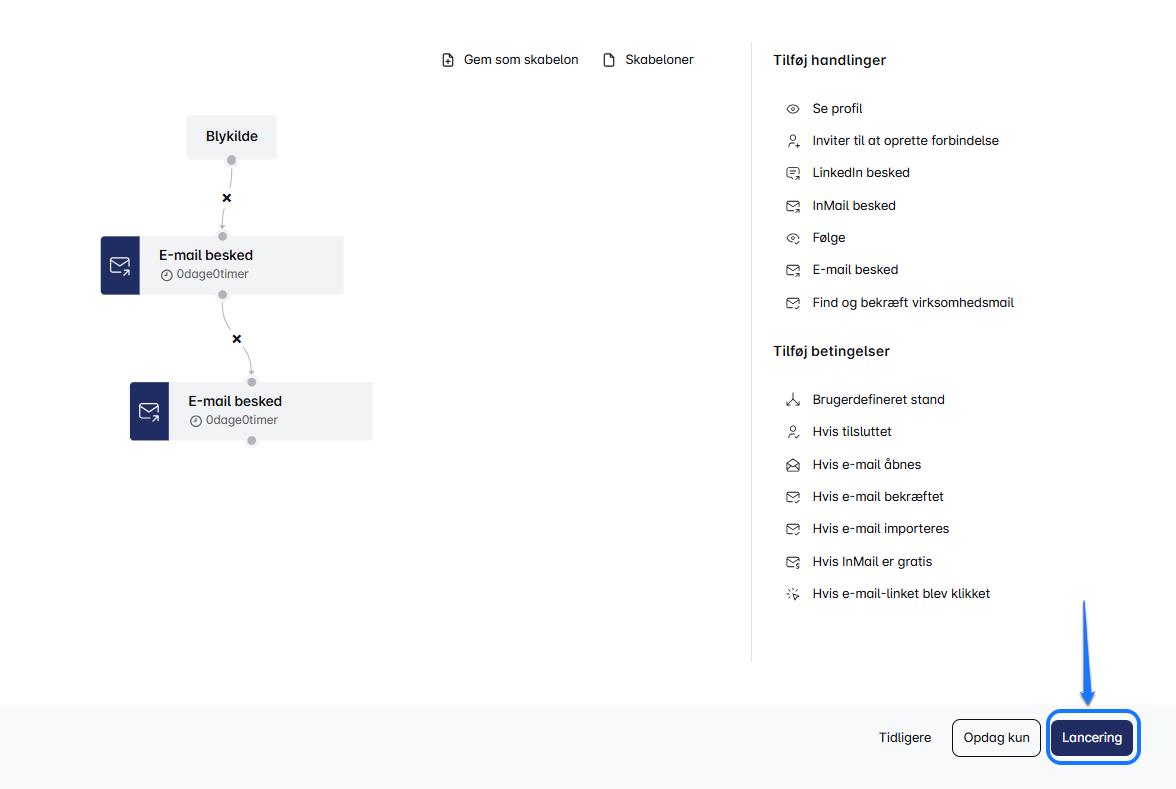Click the Opdag kun button
Image resolution: width=1176 pixels, height=789 pixels.
coord(996,738)
